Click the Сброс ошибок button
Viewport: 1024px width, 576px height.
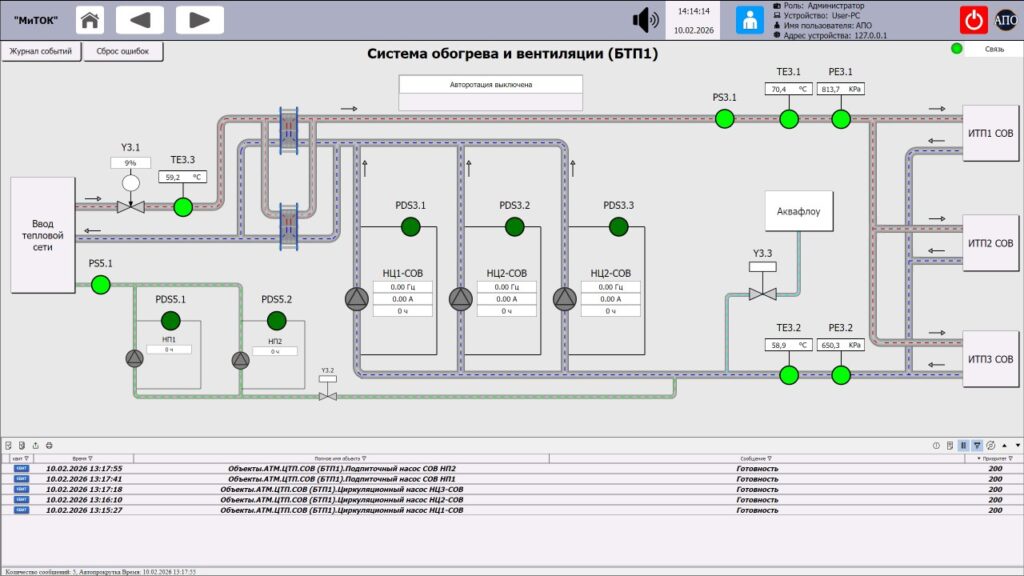coord(123,51)
